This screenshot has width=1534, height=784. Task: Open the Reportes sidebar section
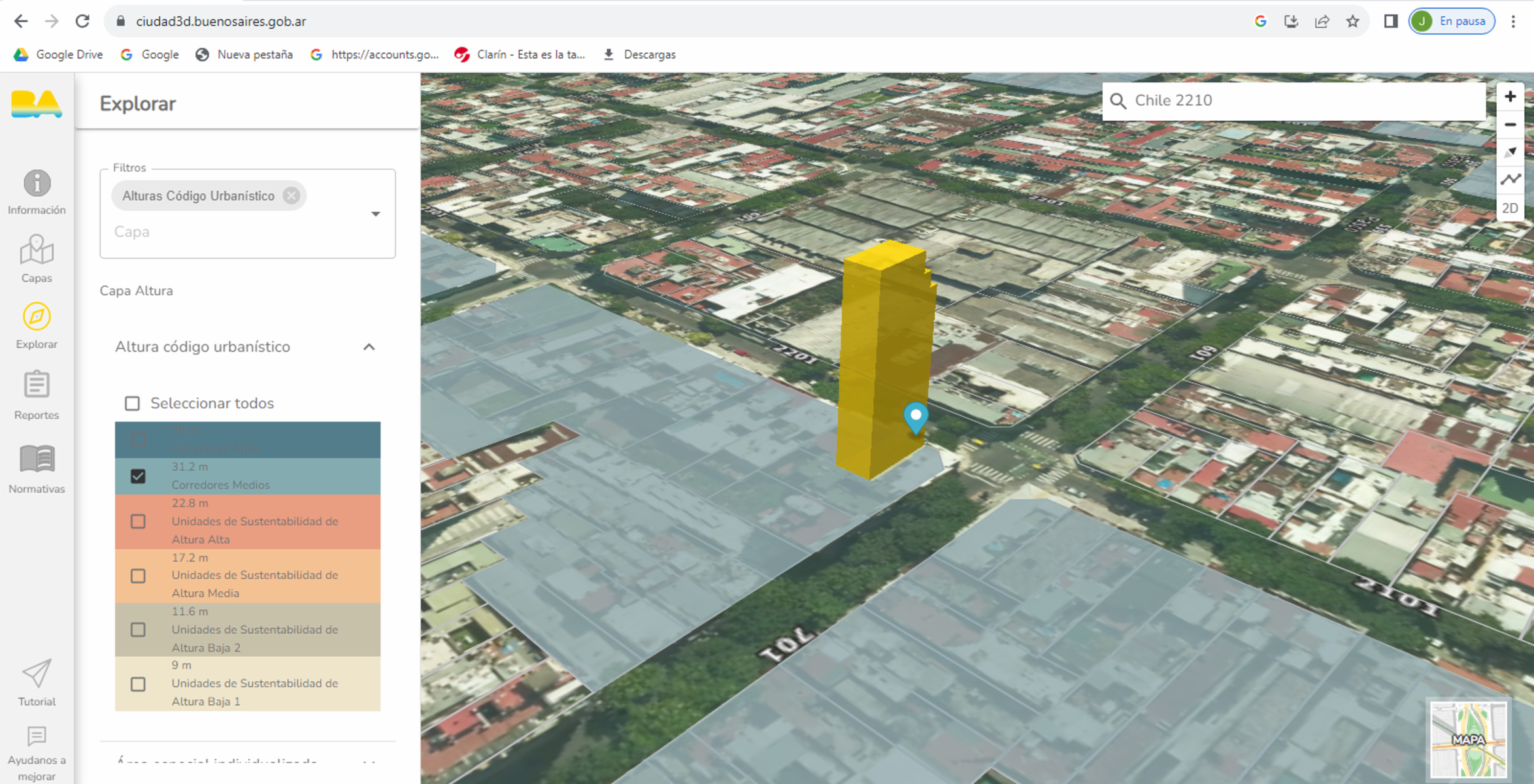pos(37,395)
